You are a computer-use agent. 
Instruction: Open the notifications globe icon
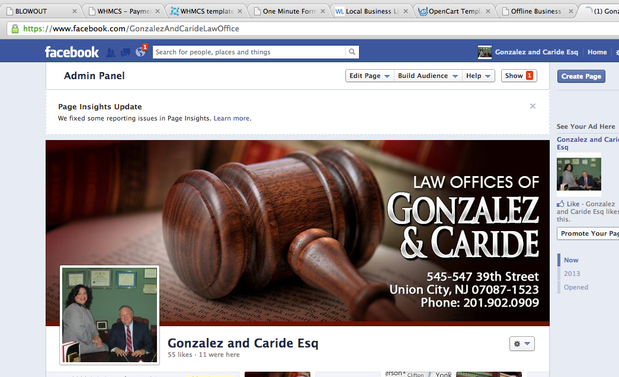pyautogui.click(x=141, y=52)
